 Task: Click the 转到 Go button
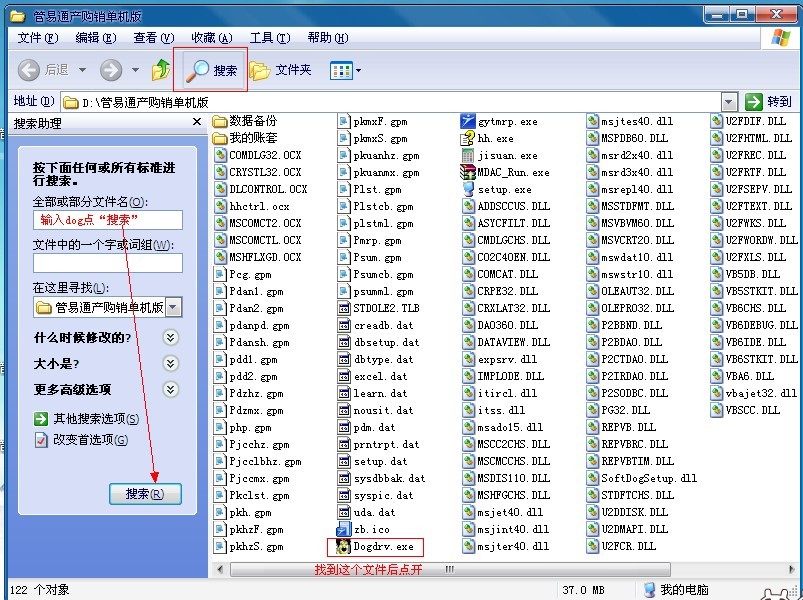point(769,102)
